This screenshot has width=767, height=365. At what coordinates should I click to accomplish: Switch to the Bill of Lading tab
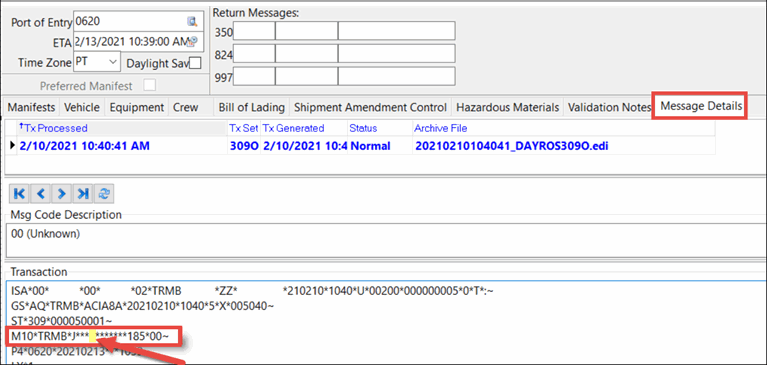coord(251,107)
